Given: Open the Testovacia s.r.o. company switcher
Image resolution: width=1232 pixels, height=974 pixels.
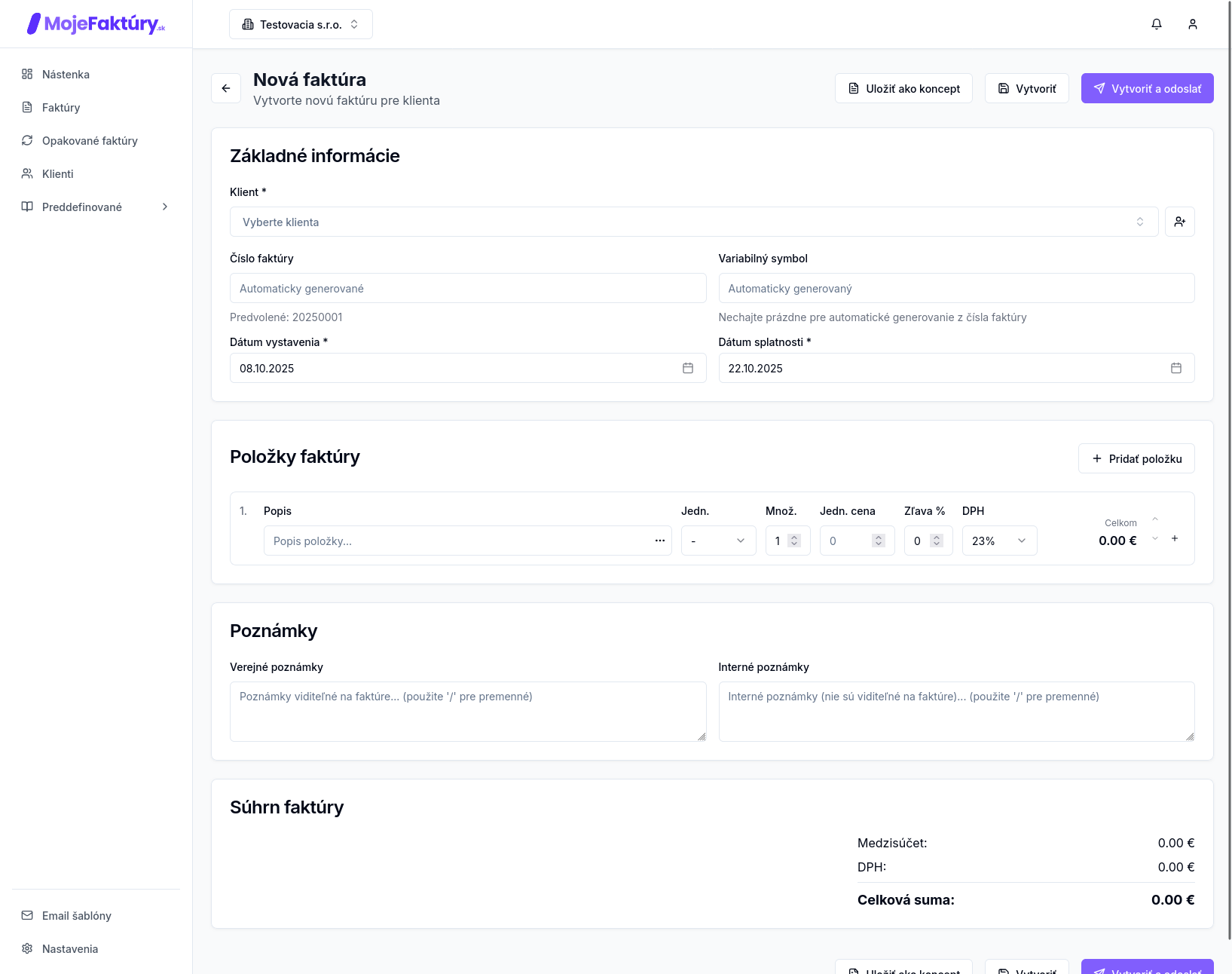Looking at the screenshot, I should [x=301, y=24].
